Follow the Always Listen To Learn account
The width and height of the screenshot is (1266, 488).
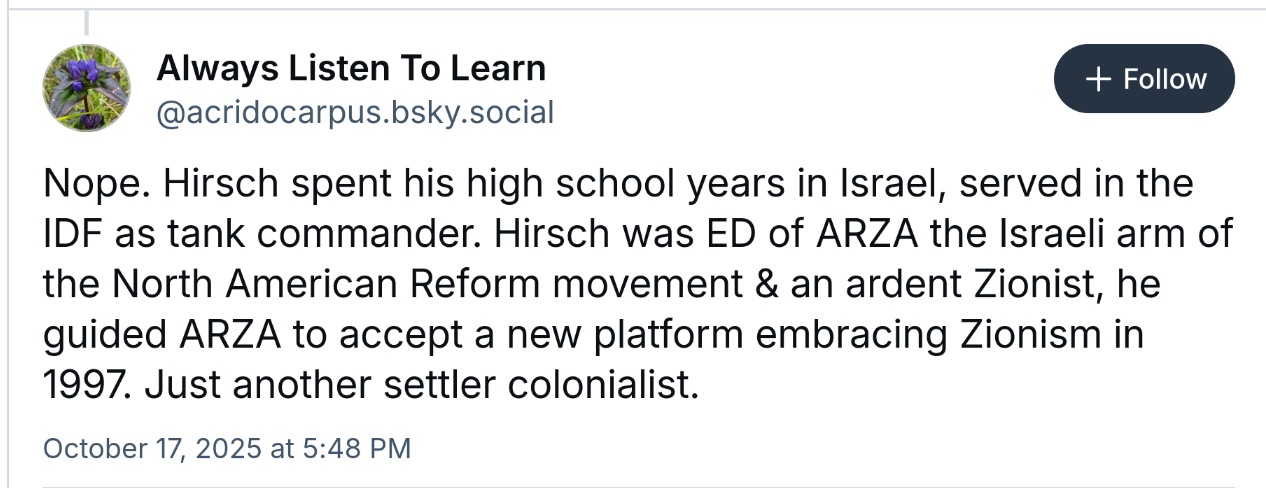click(x=1144, y=79)
